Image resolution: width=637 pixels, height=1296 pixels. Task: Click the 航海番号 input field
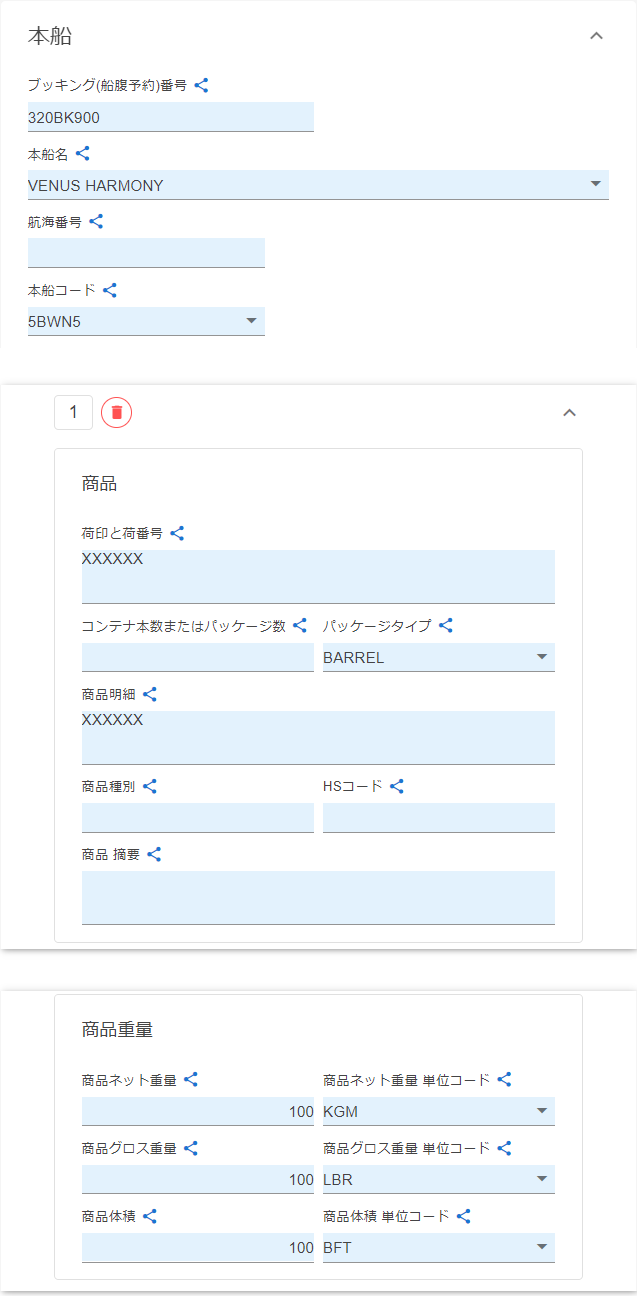[x=146, y=253]
